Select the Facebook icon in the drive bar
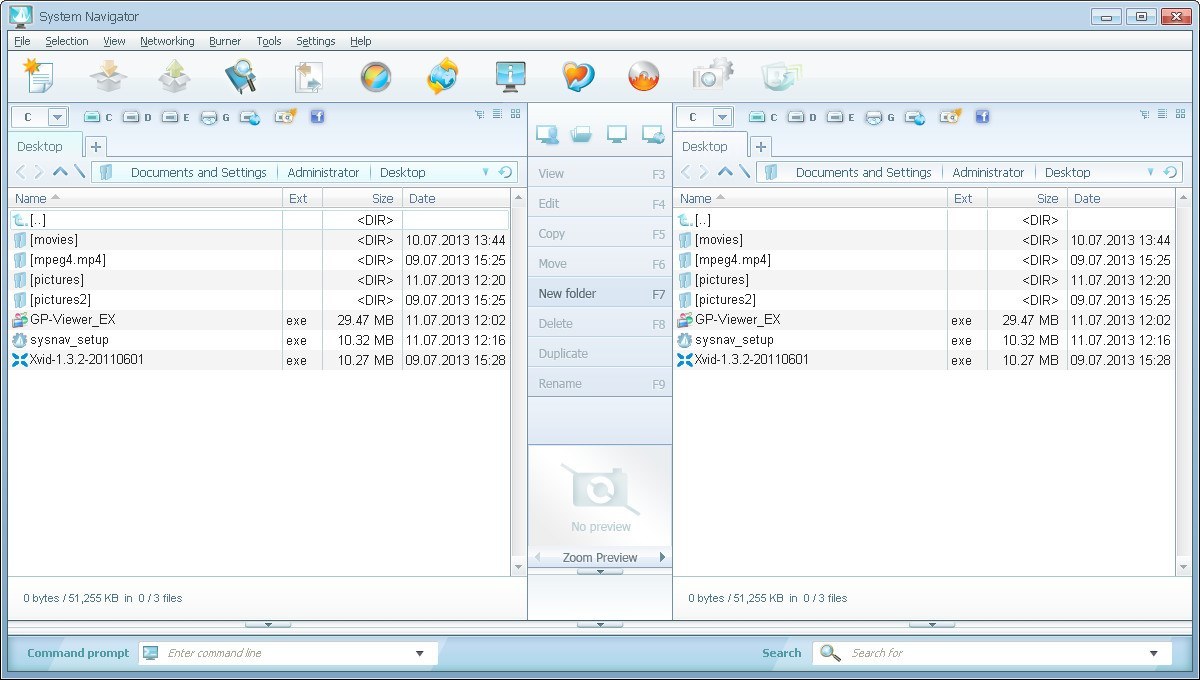Viewport: 1200px width, 680px height. point(317,117)
